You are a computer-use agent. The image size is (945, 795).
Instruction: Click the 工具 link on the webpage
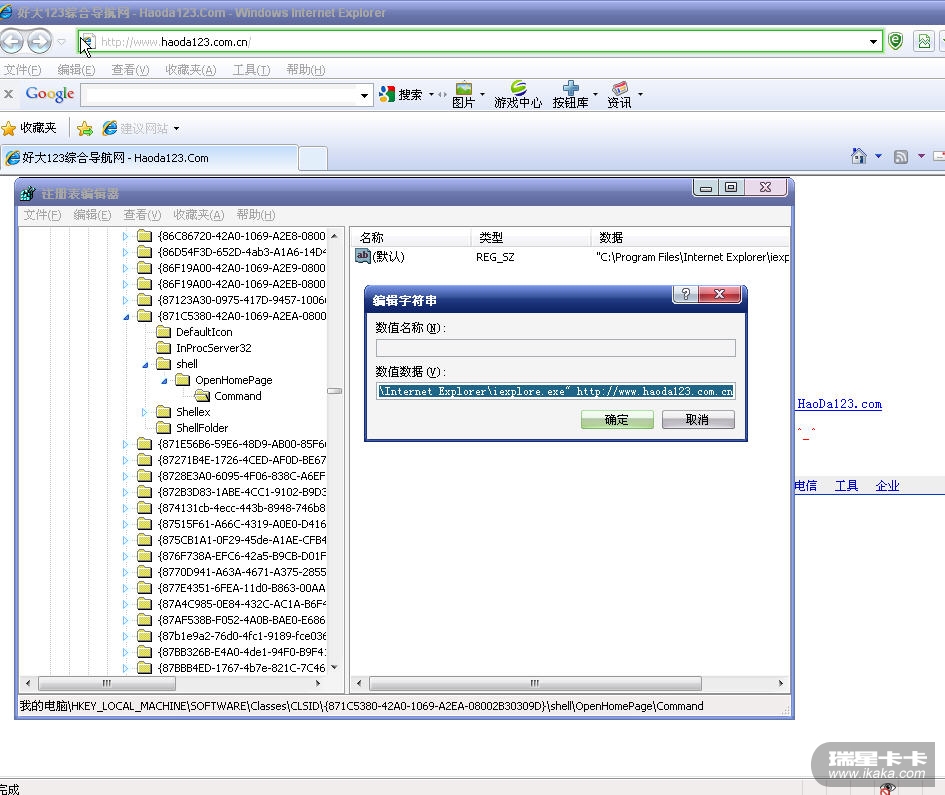tap(846, 485)
